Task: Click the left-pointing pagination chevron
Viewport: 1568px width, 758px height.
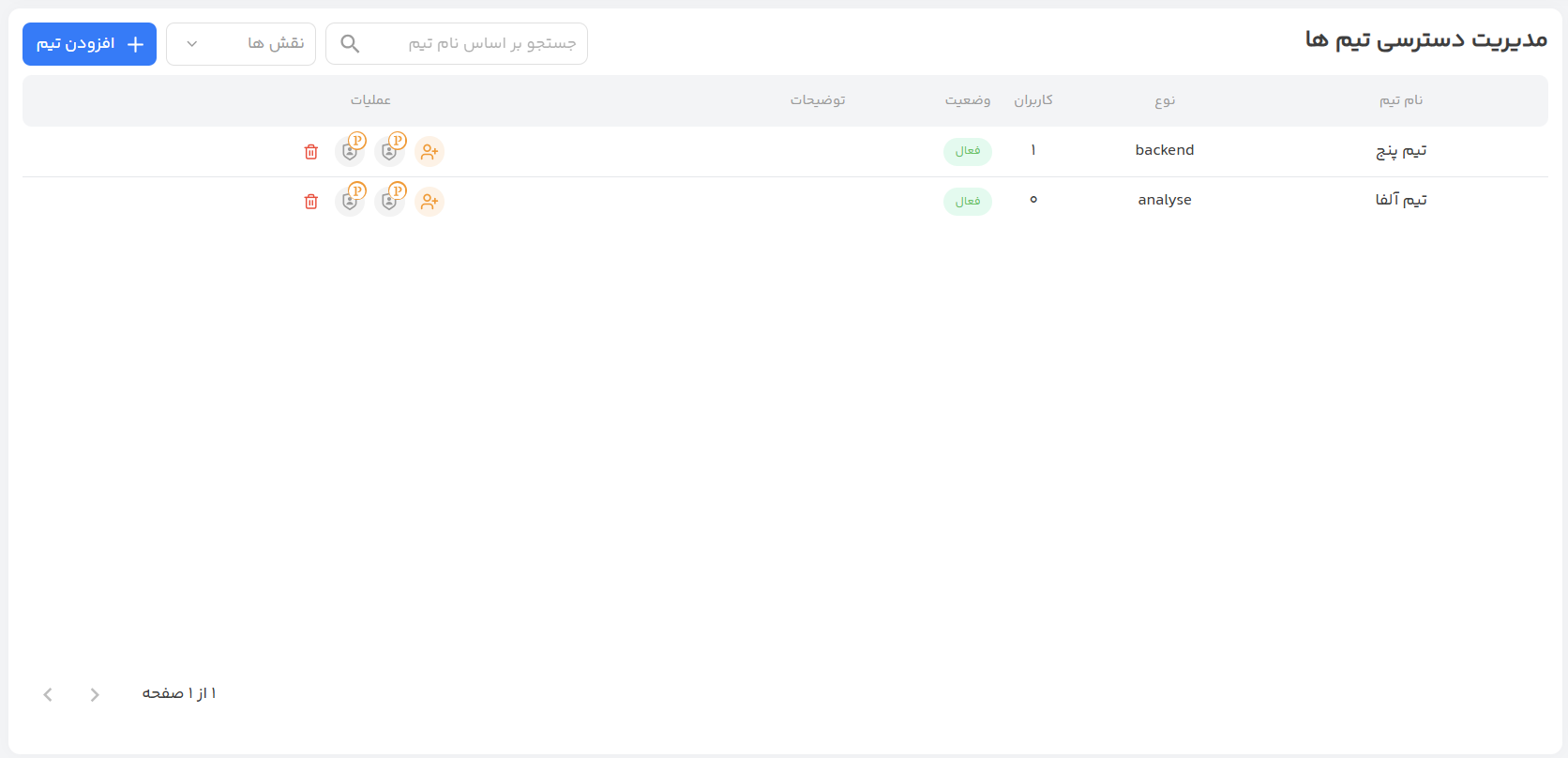Action: coord(48,694)
